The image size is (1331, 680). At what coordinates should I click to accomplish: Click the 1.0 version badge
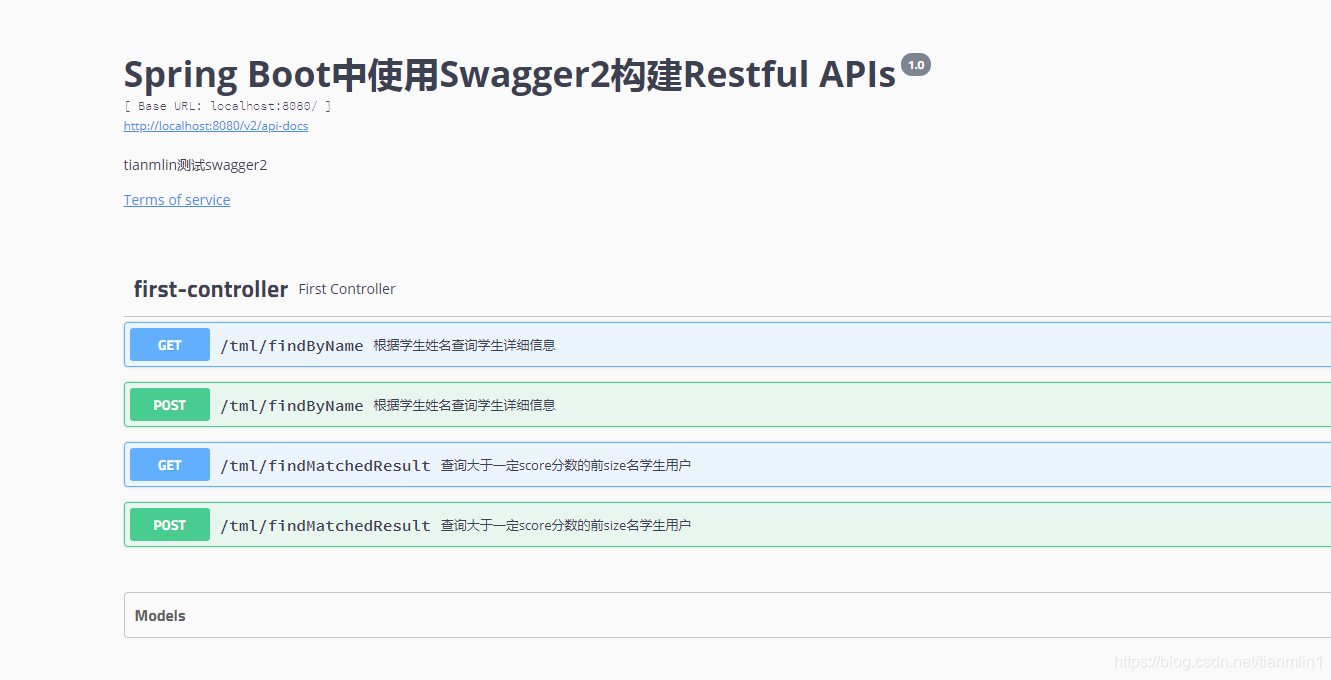point(916,65)
